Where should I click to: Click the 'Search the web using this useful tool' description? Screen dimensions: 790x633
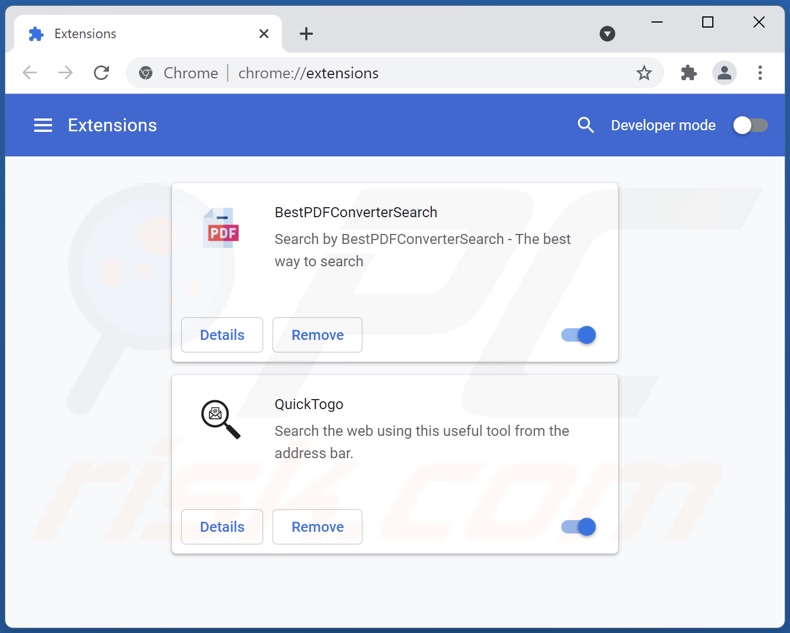click(x=422, y=442)
